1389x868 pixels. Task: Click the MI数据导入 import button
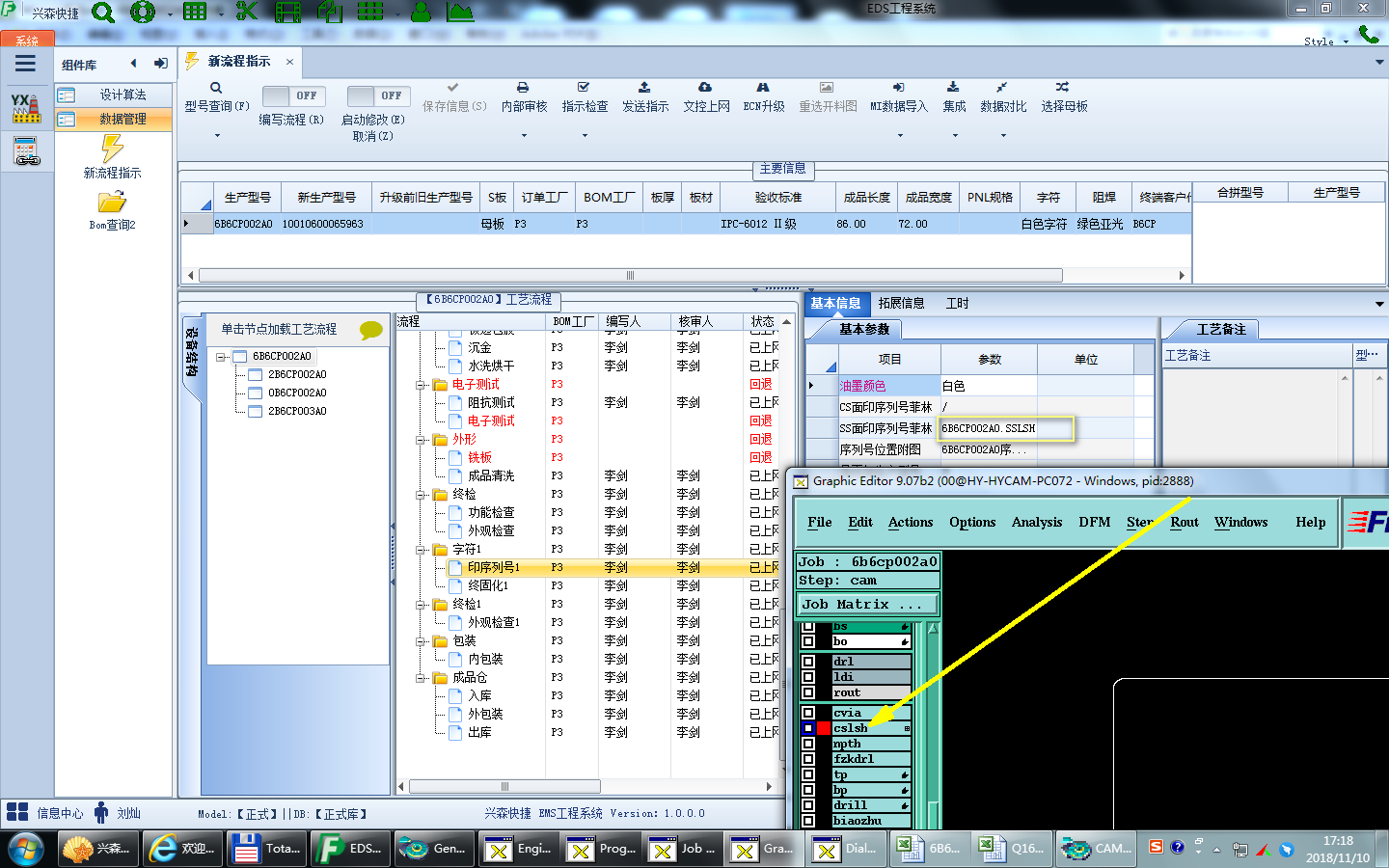[898, 97]
